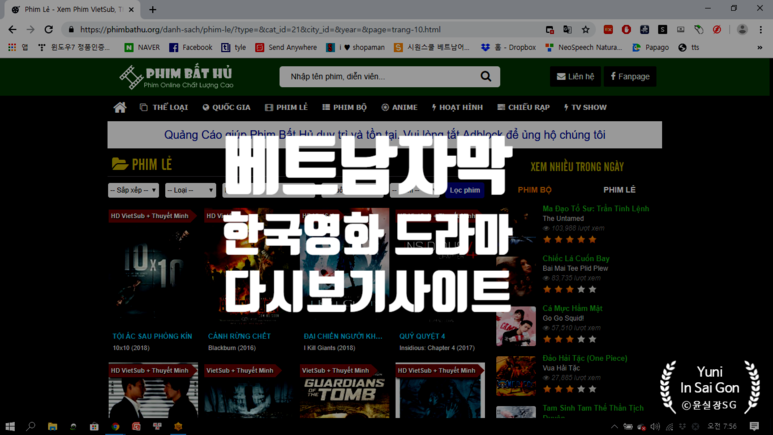Open the Go Go Squid thumbnail
Screen dimensions: 773x435
pyautogui.click(x=516, y=326)
